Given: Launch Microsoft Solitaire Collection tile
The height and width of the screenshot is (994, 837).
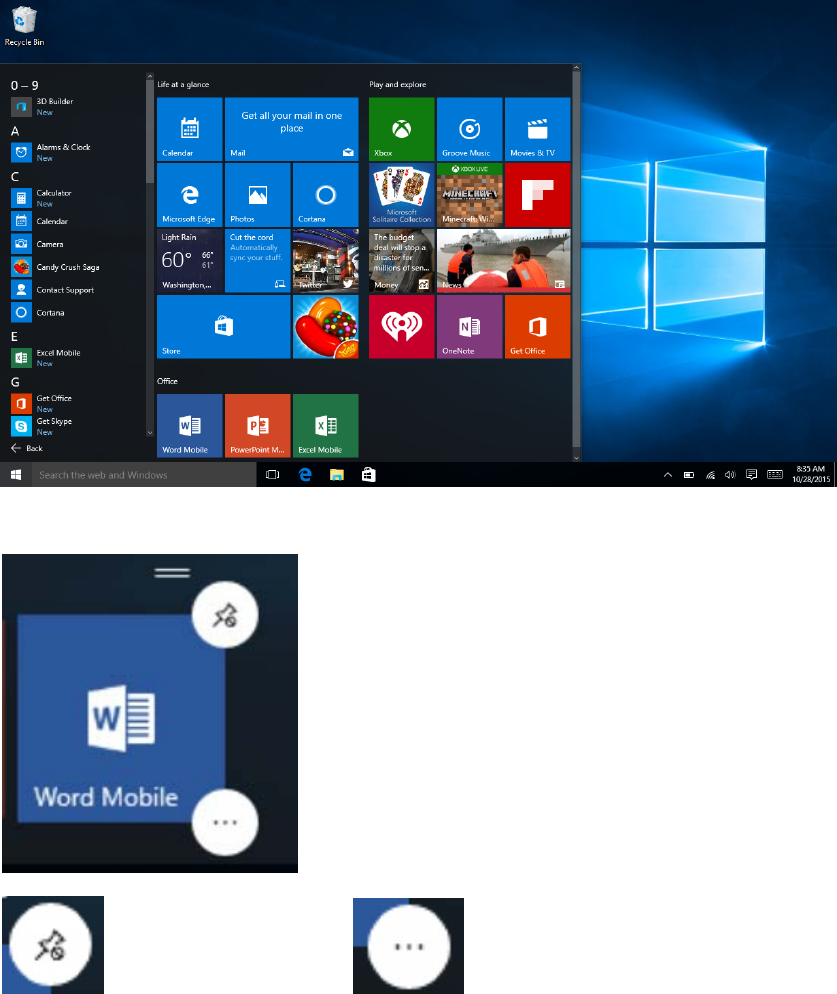Looking at the screenshot, I should point(401,195).
